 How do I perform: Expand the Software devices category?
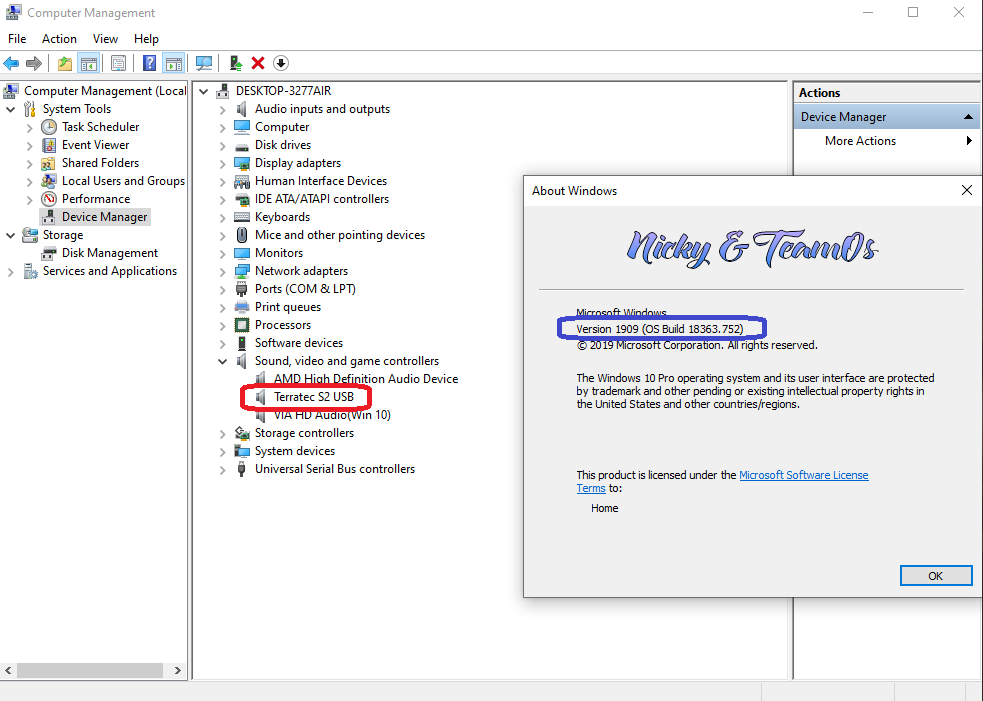pos(223,344)
